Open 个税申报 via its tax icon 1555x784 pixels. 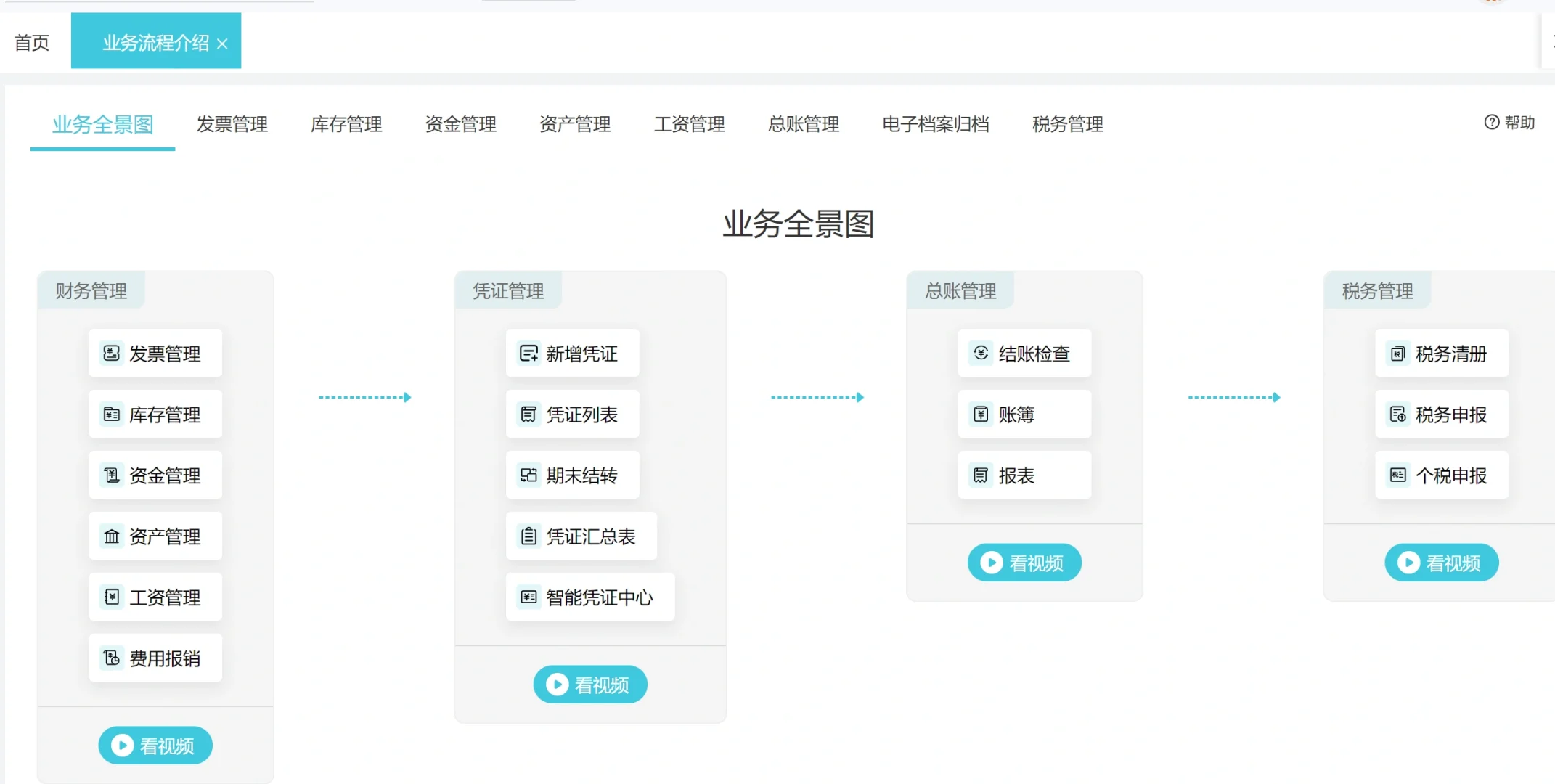1397,475
